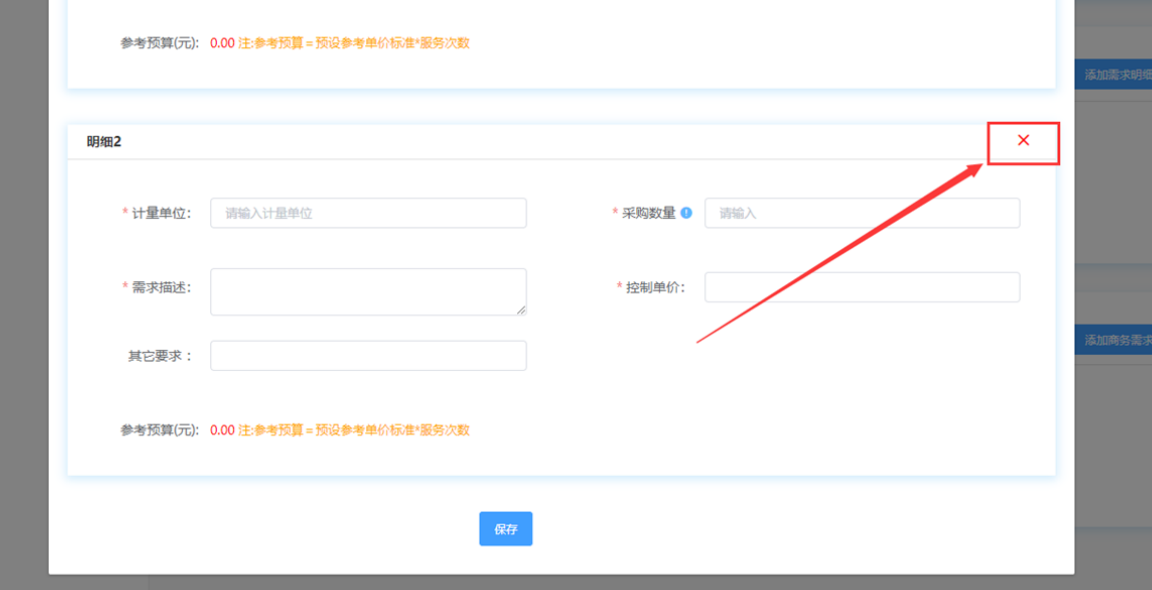Screen dimensions: 1152x590
Task: Select the 控制单价 input field
Action: tap(862, 287)
